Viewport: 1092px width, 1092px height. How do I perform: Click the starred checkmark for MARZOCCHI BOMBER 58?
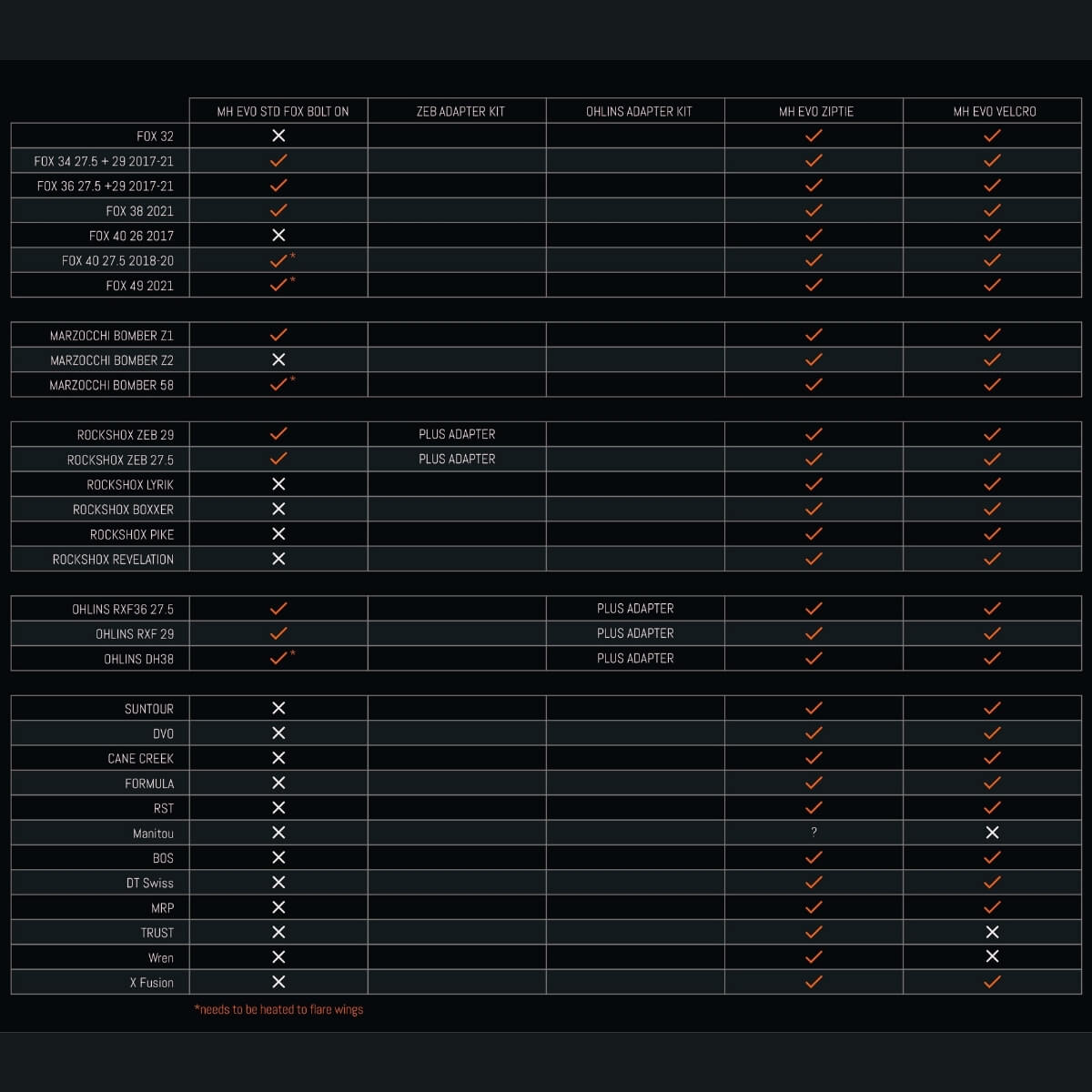(x=279, y=384)
